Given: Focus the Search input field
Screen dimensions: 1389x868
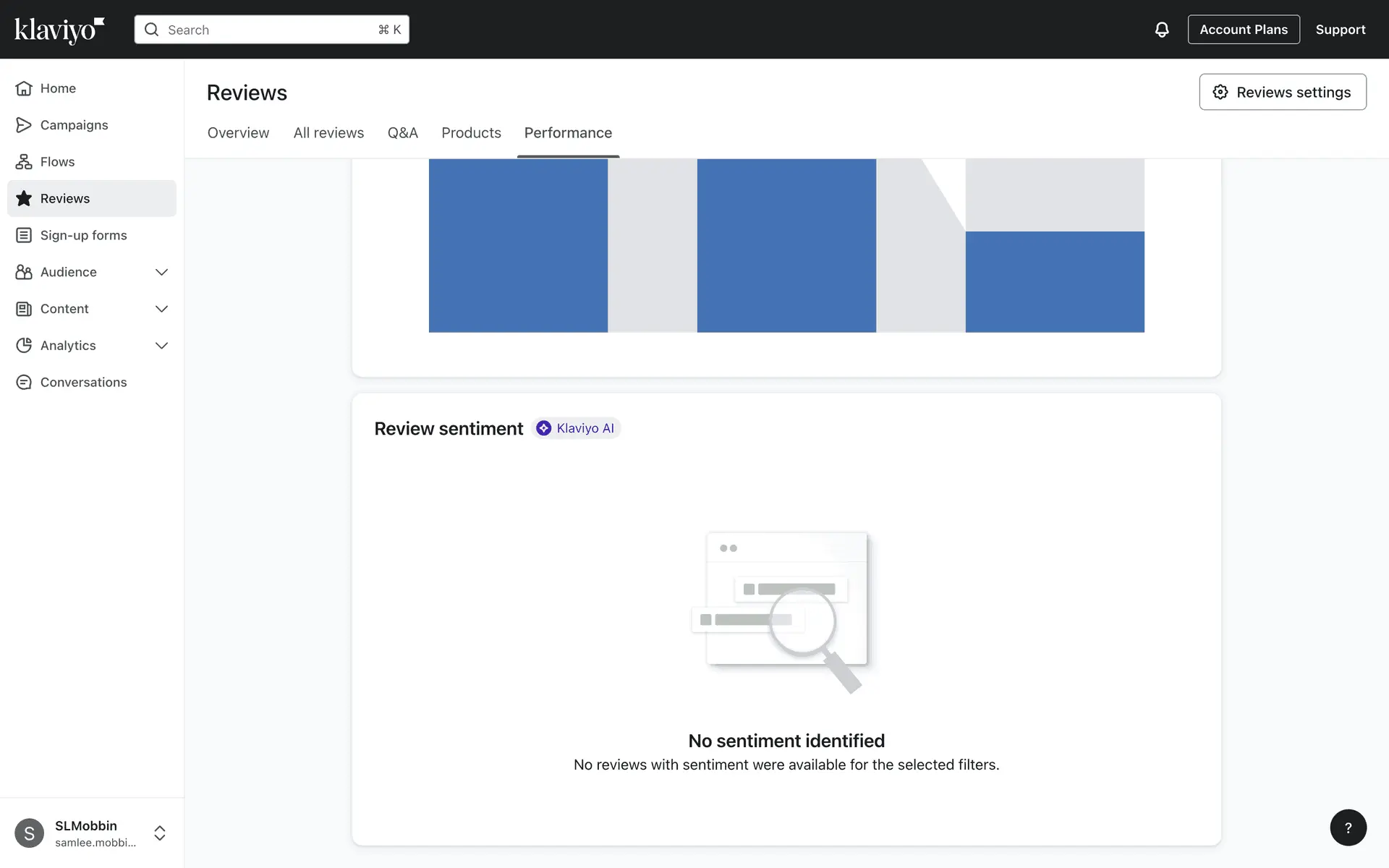Looking at the screenshot, I should 271,30.
